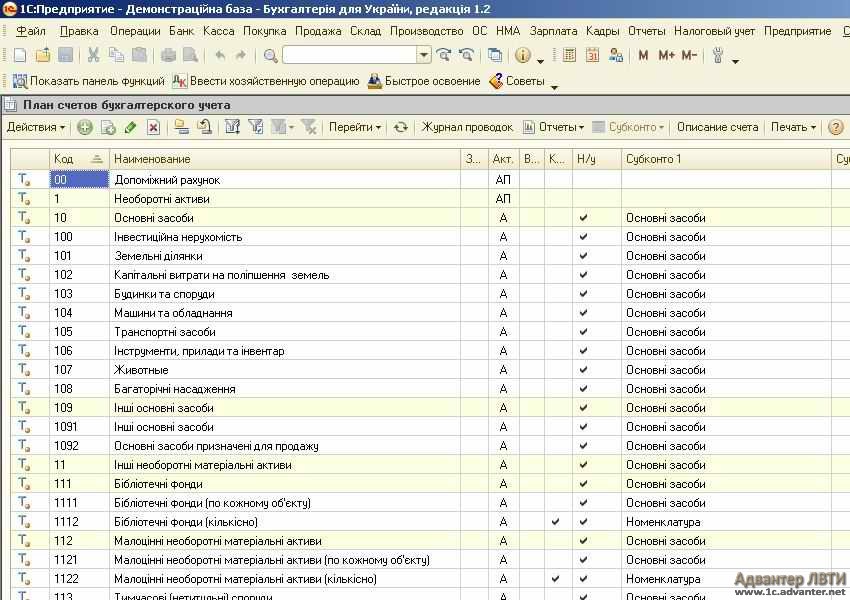Click the M- memory subtract button

[689, 55]
